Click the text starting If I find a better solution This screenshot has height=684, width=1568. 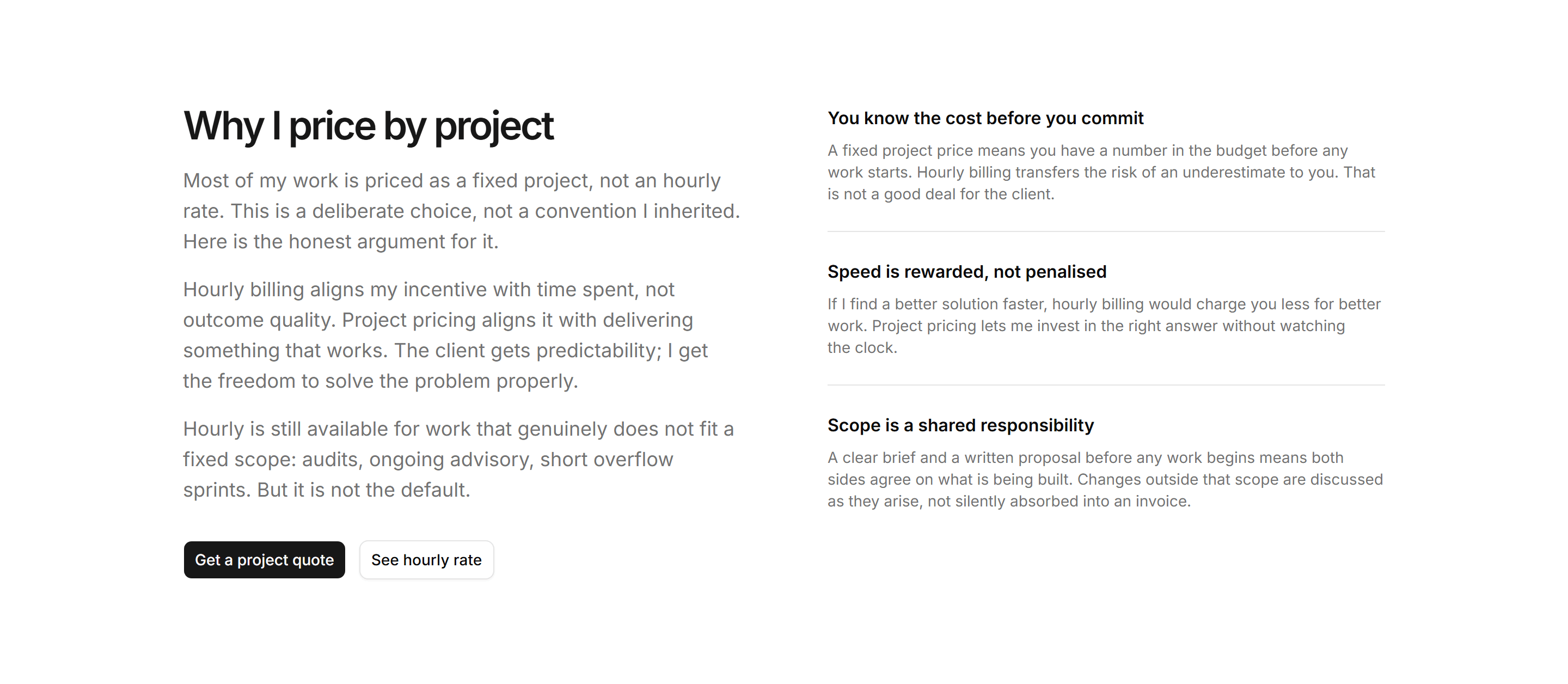(x=1104, y=326)
